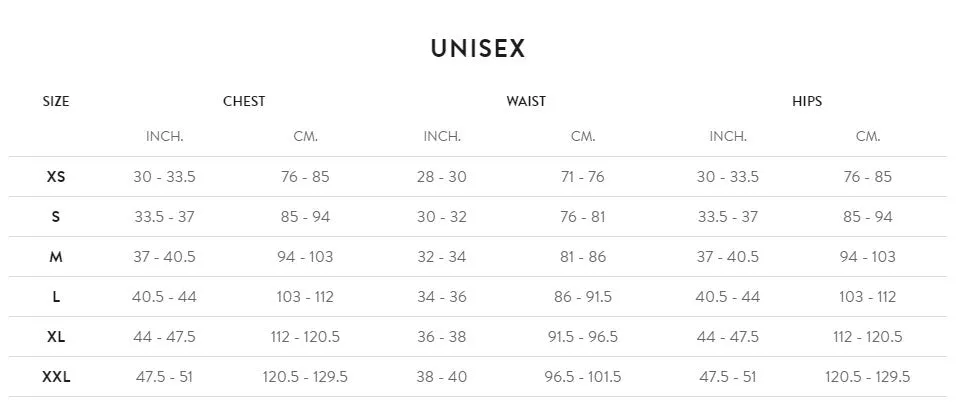Click XXL waist cm value 96.5 - 101.5
The width and height of the screenshot is (963, 420).
point(583,376)
